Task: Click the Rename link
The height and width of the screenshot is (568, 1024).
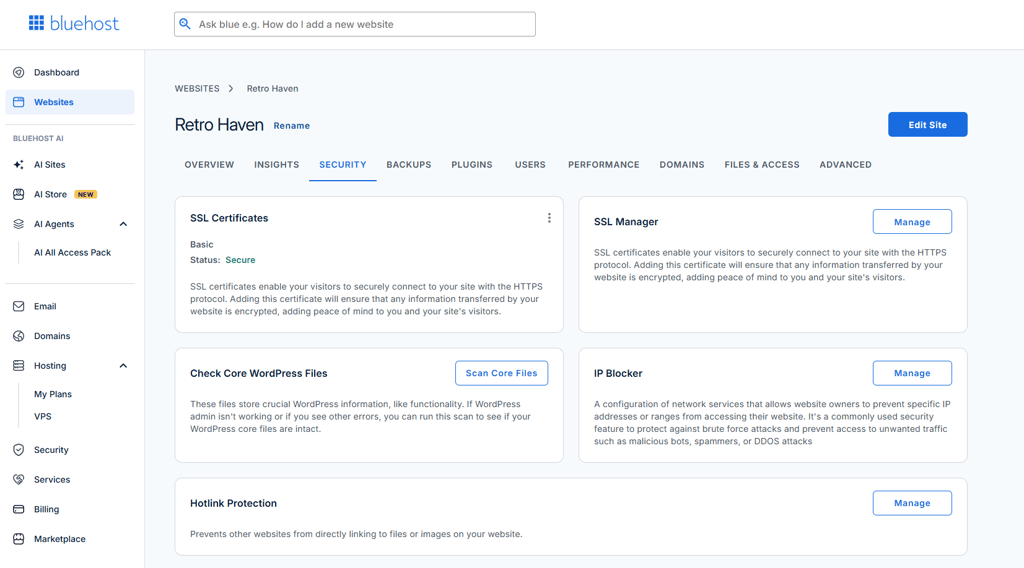Action: click(x=291, y=125)
